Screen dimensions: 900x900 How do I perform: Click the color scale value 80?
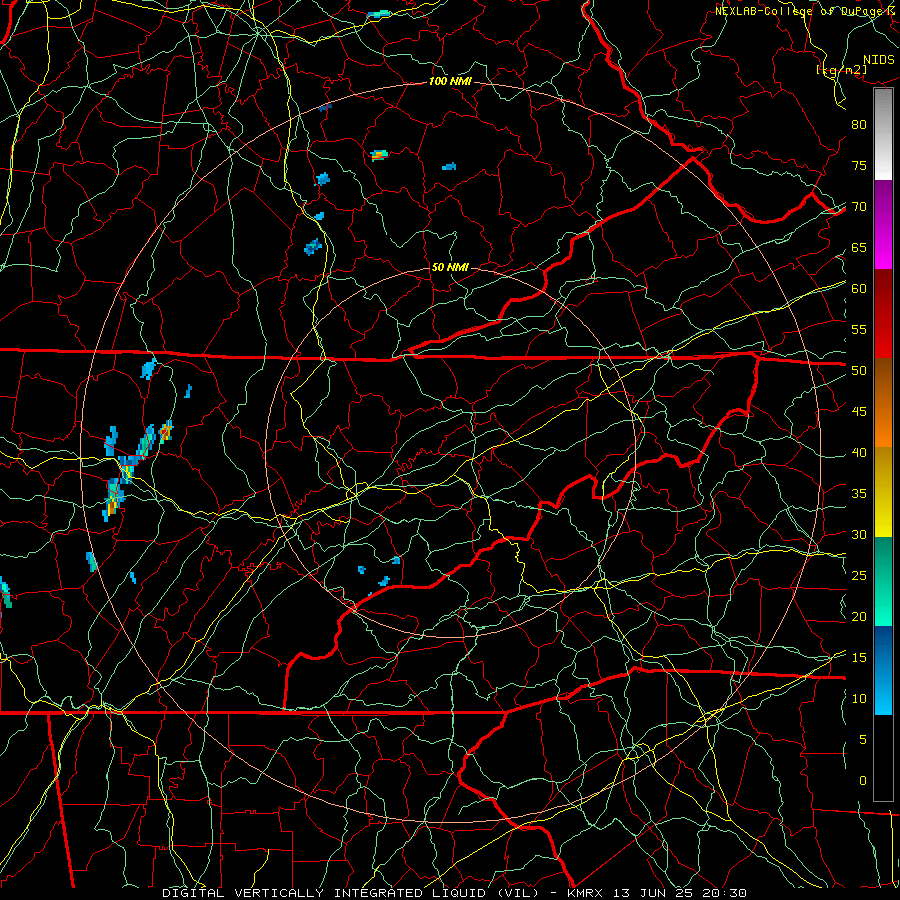[x=859, y=125]
